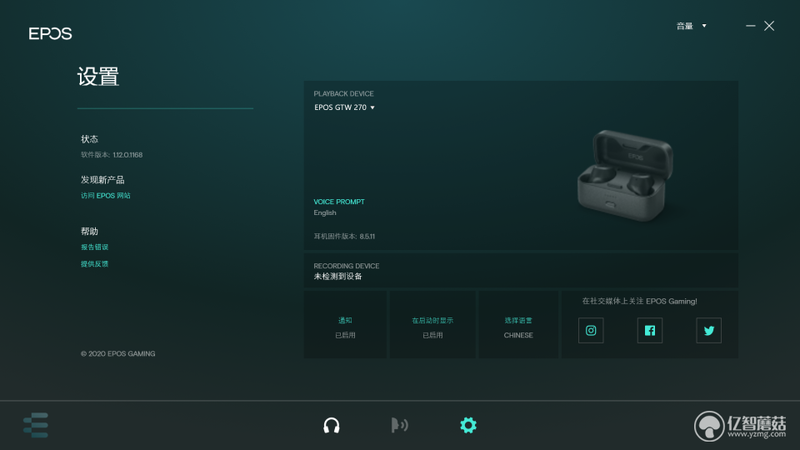Click the English voice prompt value
The height and width of the screenshot is (450, 800).
click(325, 213)
